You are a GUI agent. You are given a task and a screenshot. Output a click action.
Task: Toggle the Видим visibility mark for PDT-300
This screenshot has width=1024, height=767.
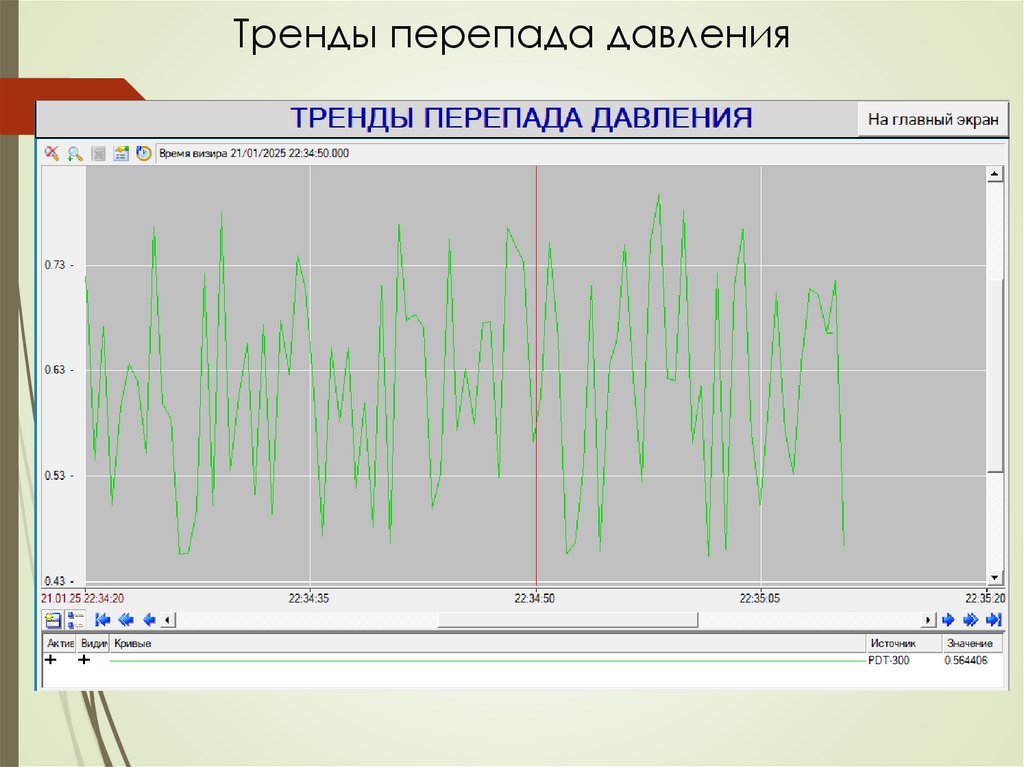pyautogui.click(x=84, y=660)
